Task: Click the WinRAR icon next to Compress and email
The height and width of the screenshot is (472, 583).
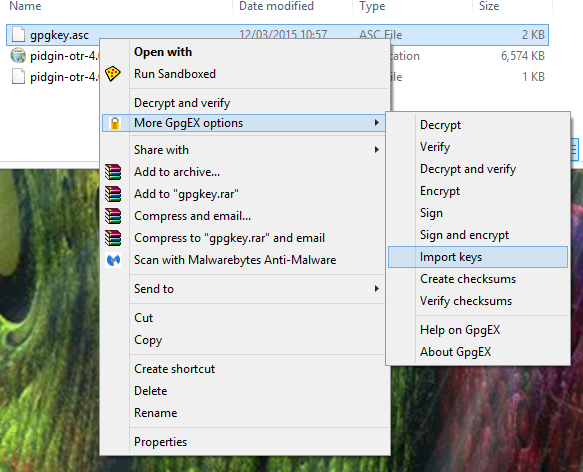Action: (113, 216)
